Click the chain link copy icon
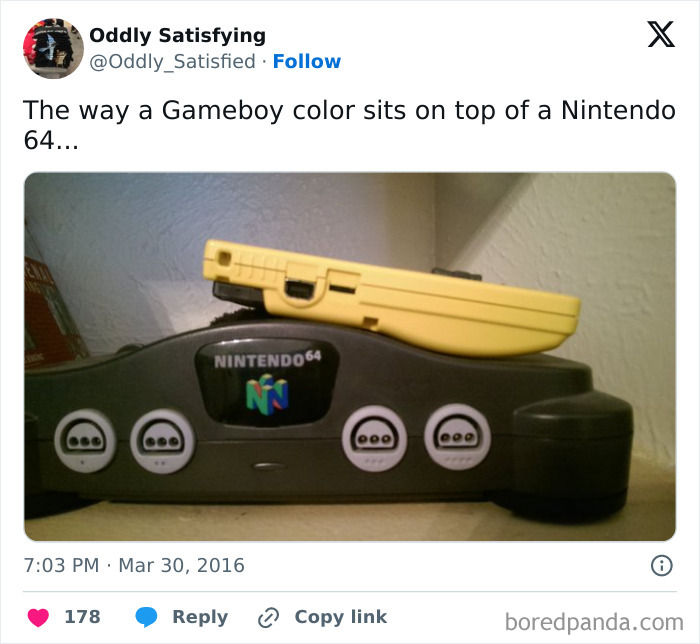Viewport: 700px width, 644px height. coord(269,618)
